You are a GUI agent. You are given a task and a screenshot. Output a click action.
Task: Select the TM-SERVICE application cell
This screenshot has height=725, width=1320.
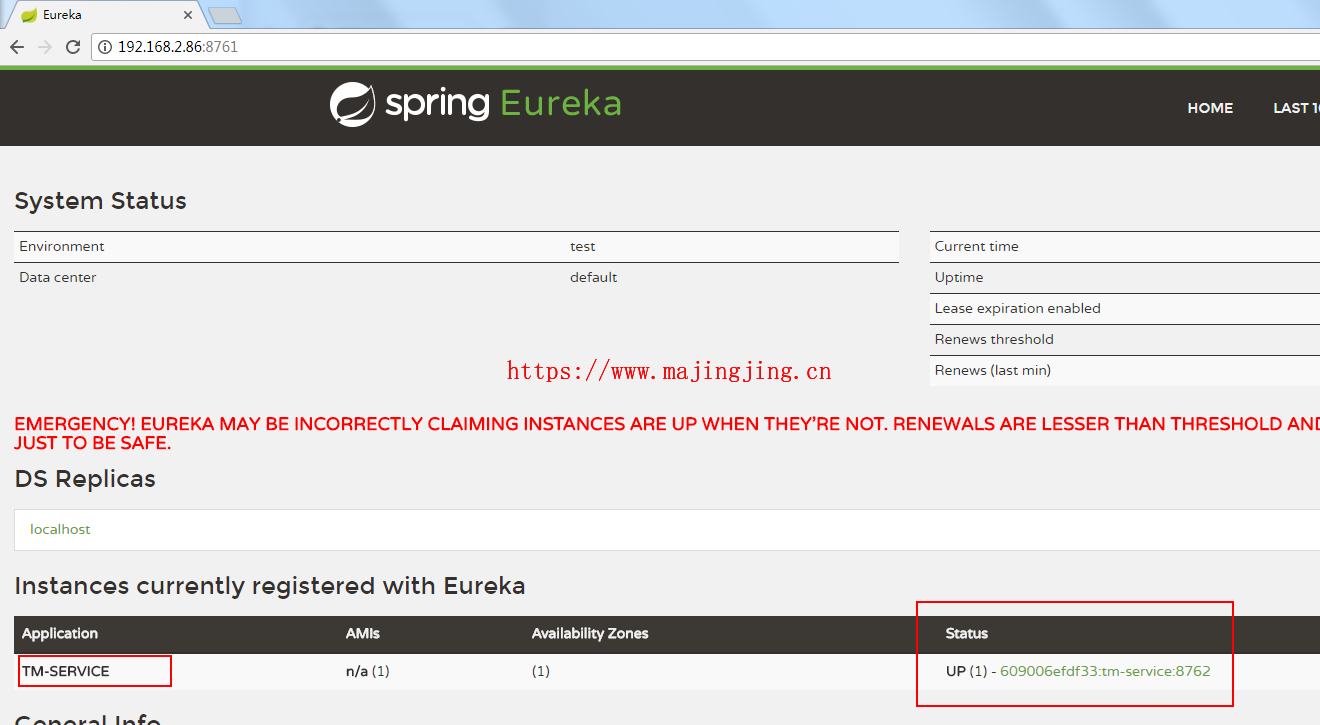(66, 671)
